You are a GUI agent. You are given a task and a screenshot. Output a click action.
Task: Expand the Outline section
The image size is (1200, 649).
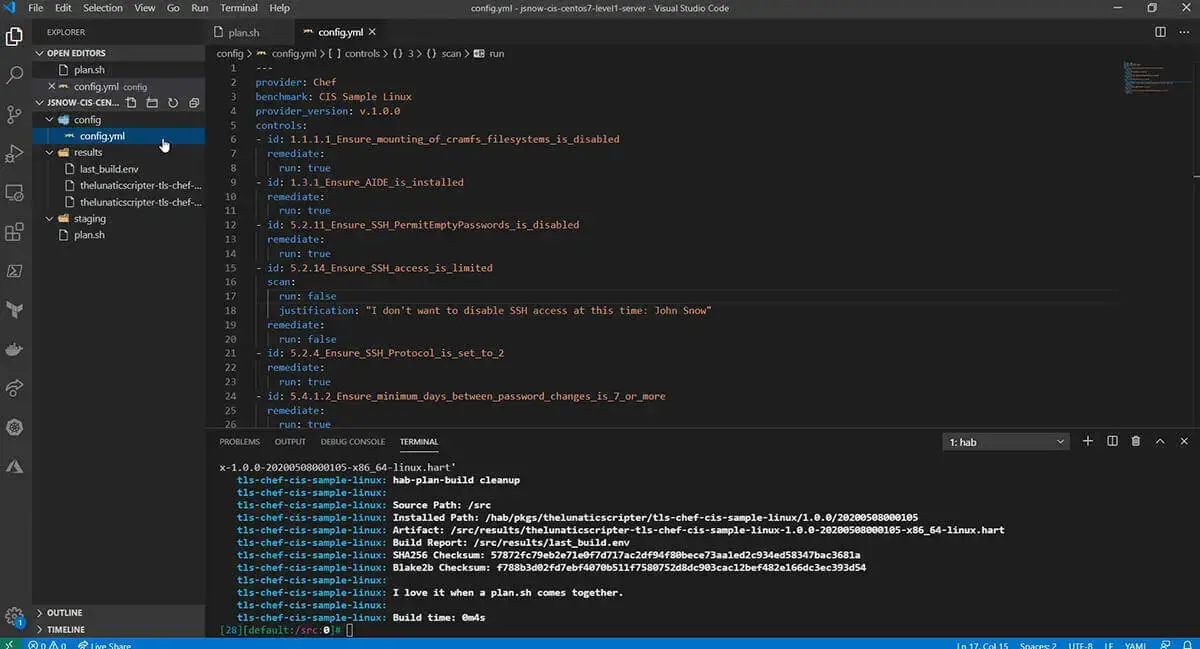coord(64,613)
